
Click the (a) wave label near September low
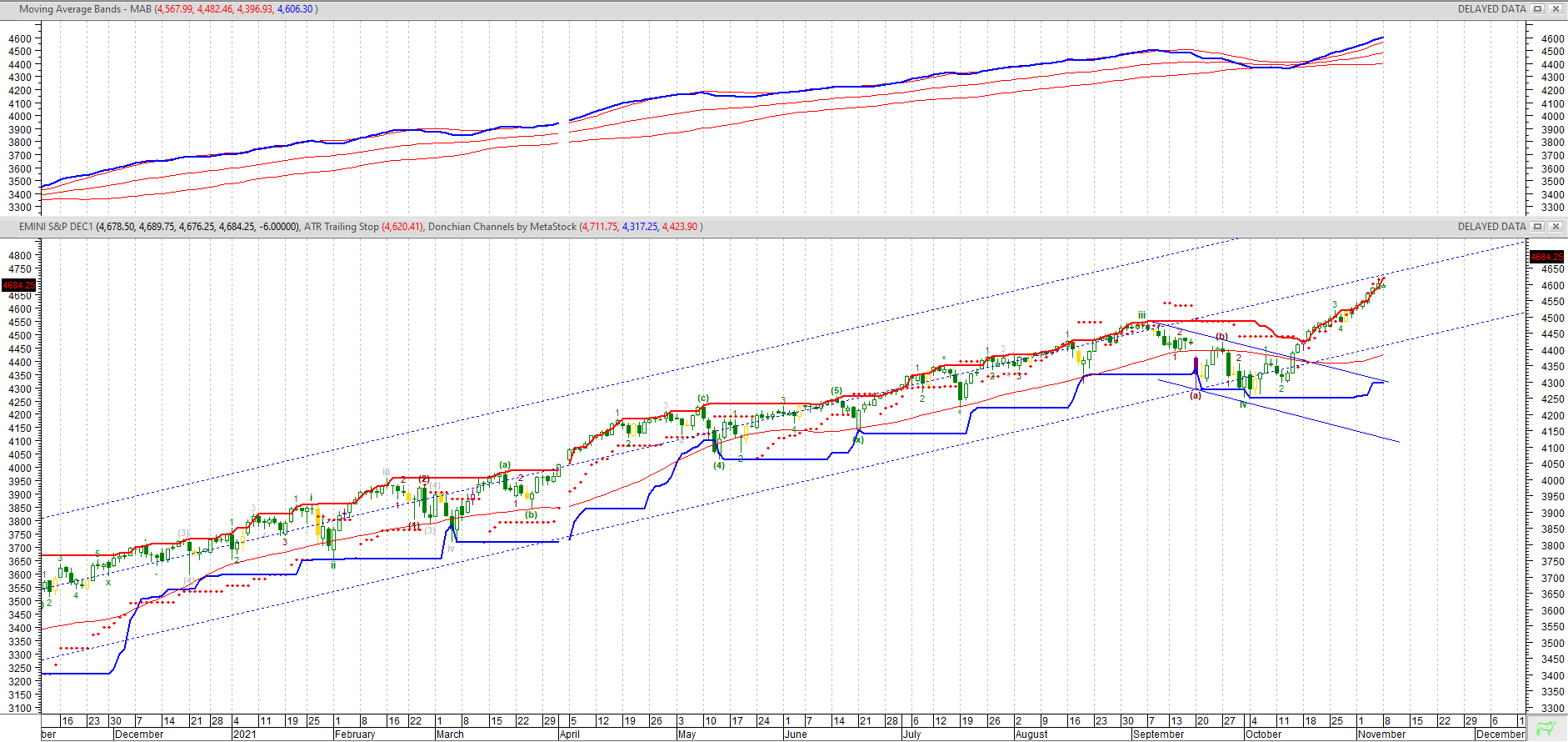pos(1196,395)
